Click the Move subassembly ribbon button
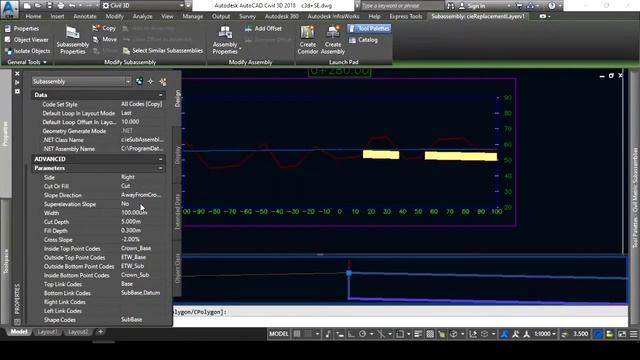The width and height of the screenshot is (640, 360). (105, 40)
